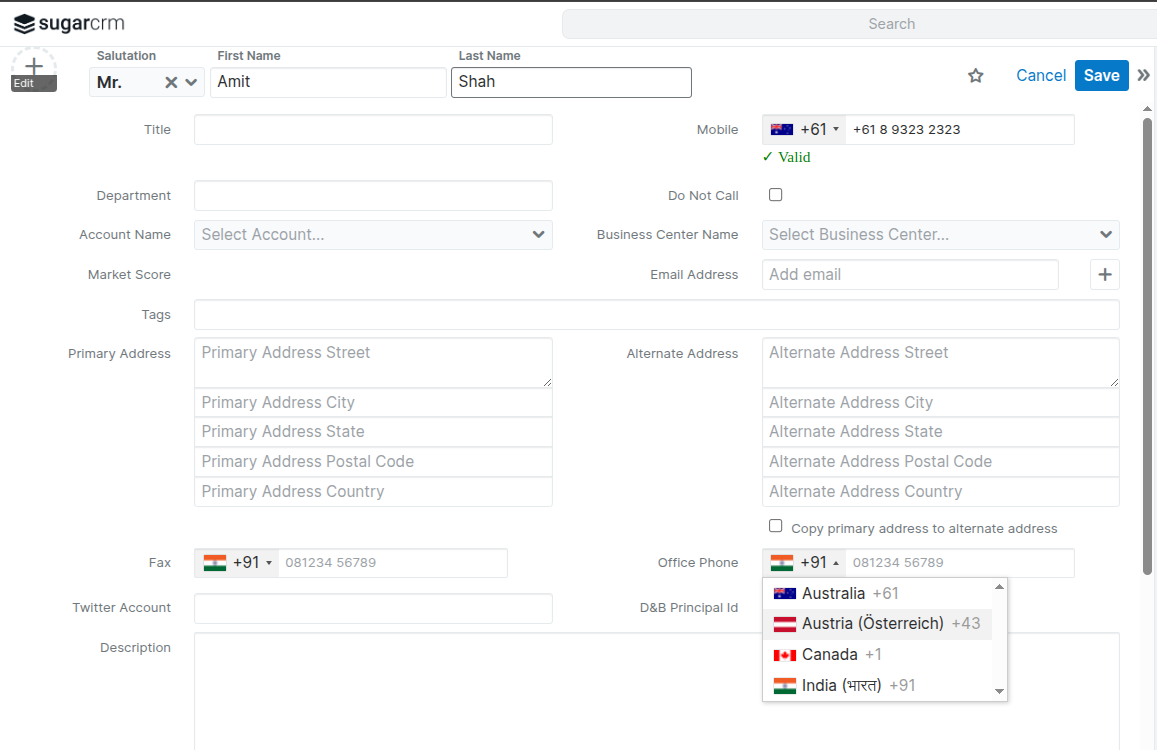
Task: Click the avatar Edit plus icon
Action: (x=34, y=68)
